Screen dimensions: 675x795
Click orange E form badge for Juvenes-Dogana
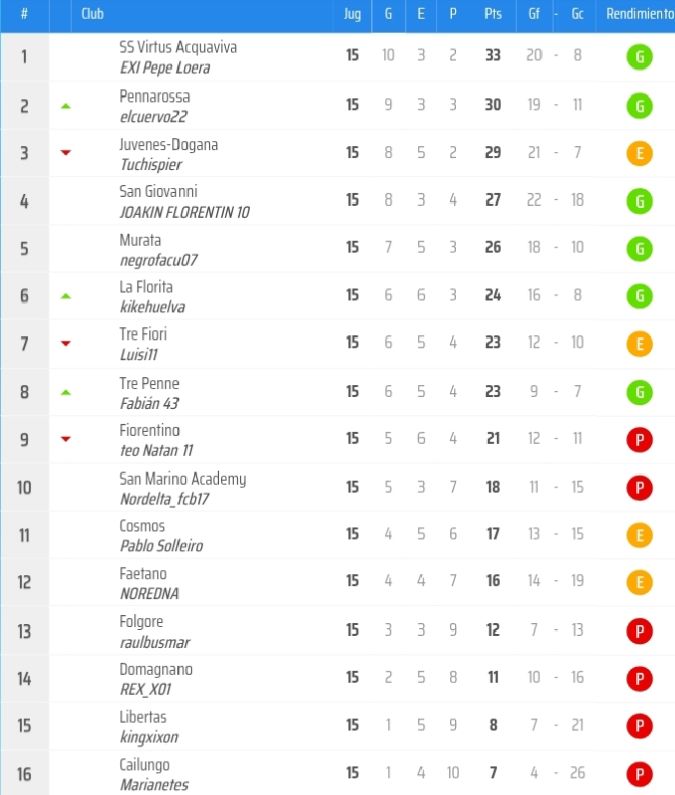pyautogui.click(x=640, y=153)
